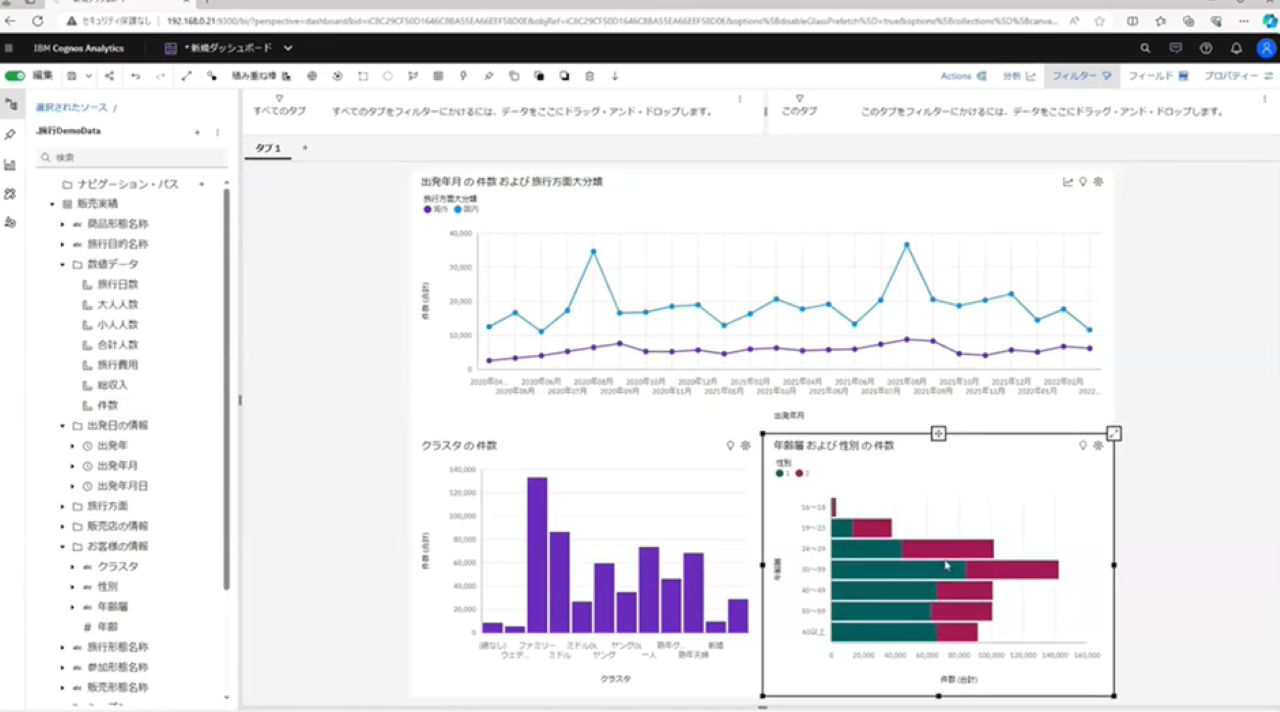Click the trash delete icon in toolbar
The image size is (1280, 712).
(589, 76)
